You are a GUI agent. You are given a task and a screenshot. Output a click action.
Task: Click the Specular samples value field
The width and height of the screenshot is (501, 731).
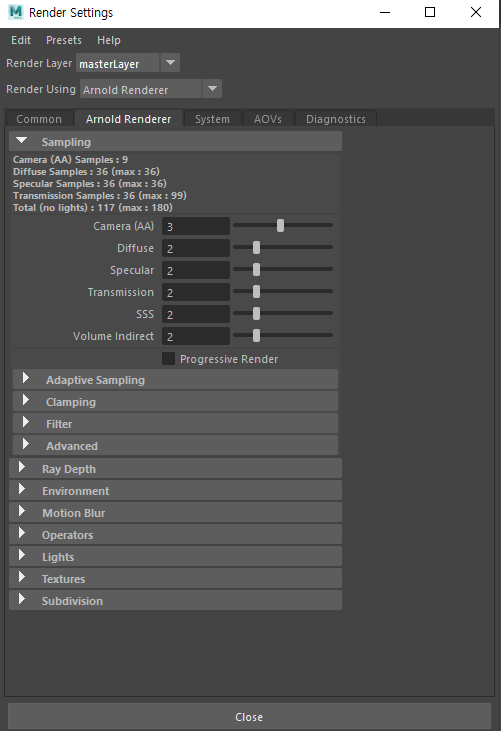pyautogui.click(x=196, y=270)
